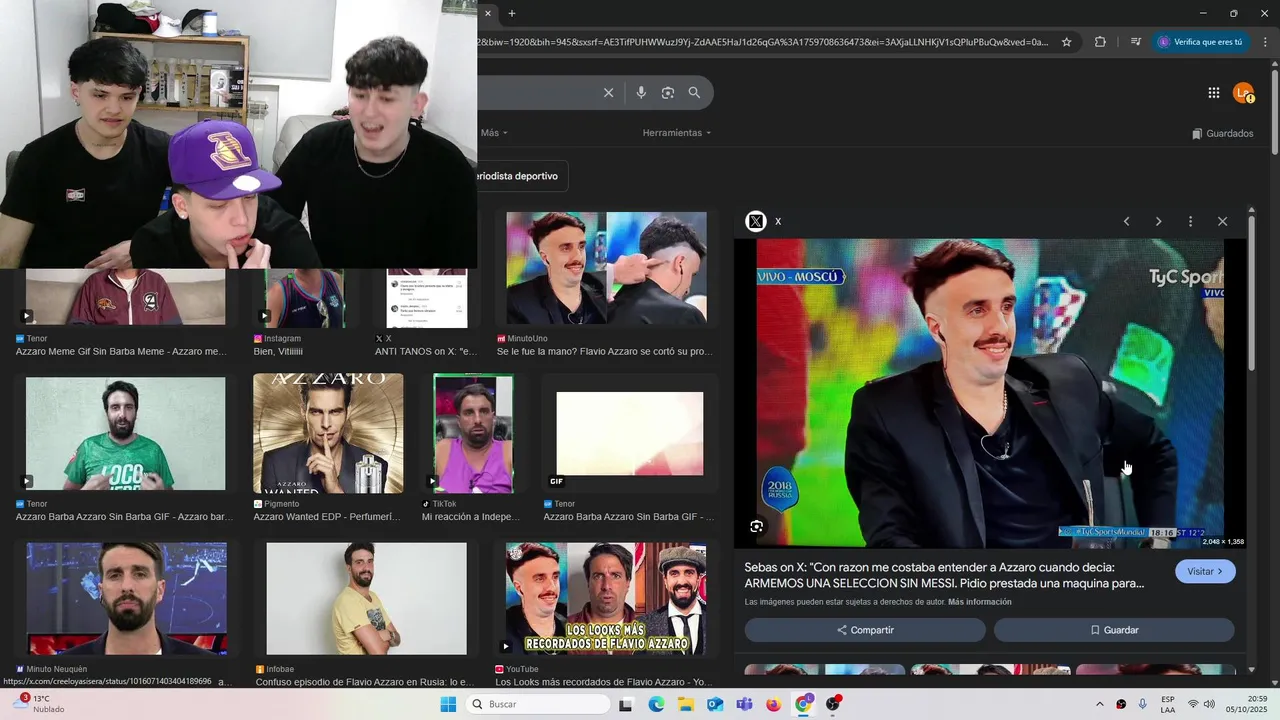Open the Google account avatar menu
This screenshot has width=1280, height=720.
(1243, 93)
